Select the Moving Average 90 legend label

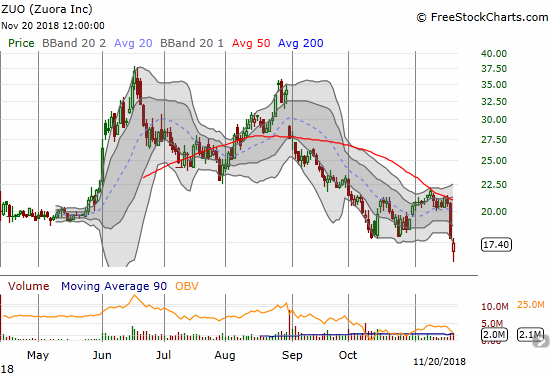click(114, 286)
